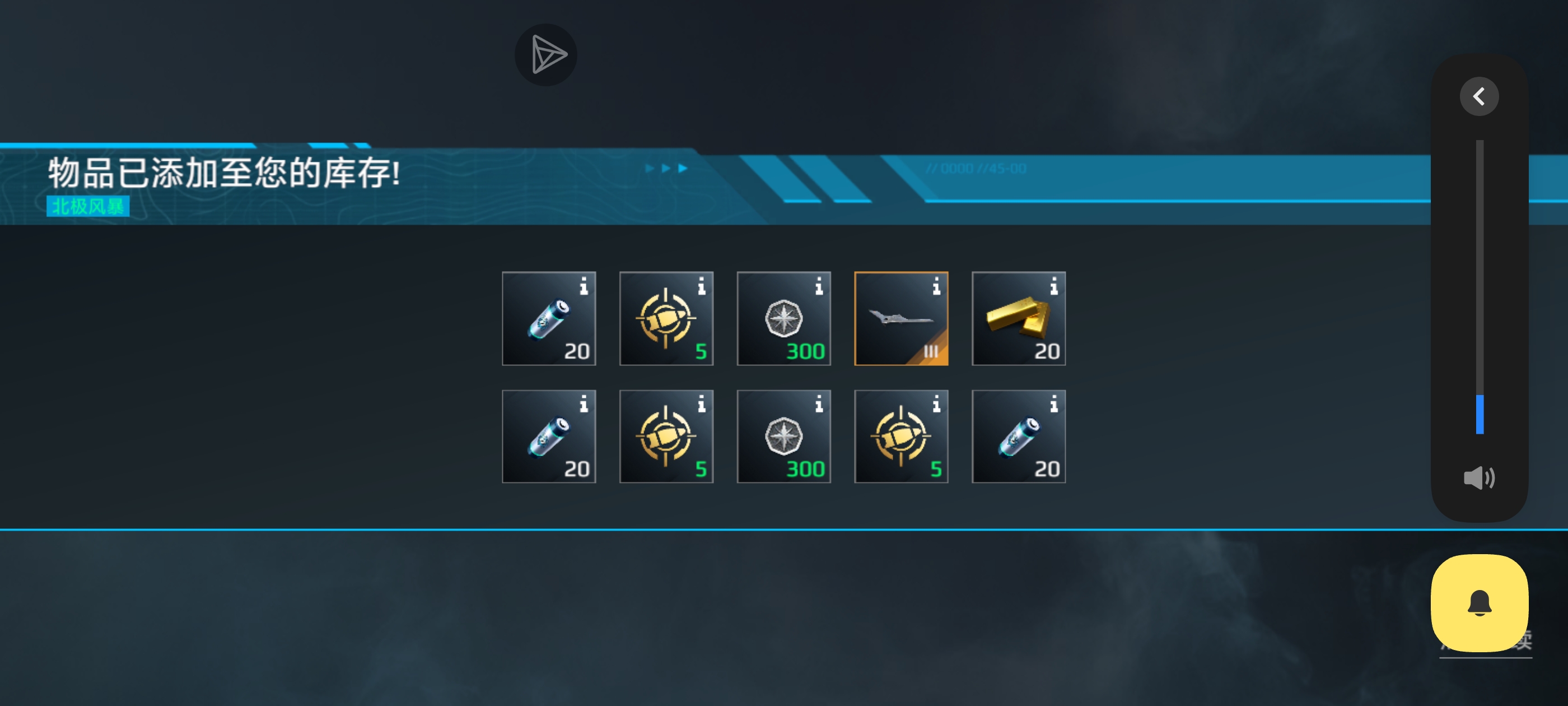Show info for first-row compass token
Screen dimensions: 1568x706
[x=819, y=286]
